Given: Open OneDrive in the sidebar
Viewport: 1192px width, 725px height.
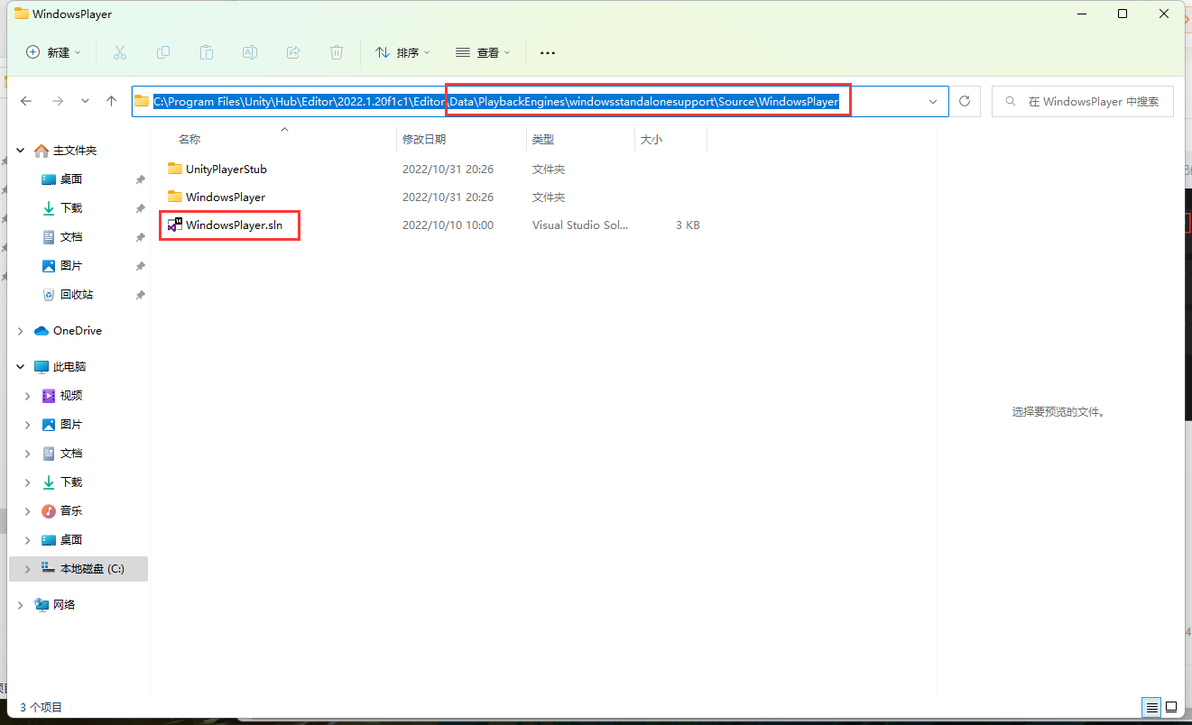Looking at the screenshot, I should [x=77, y=331].
